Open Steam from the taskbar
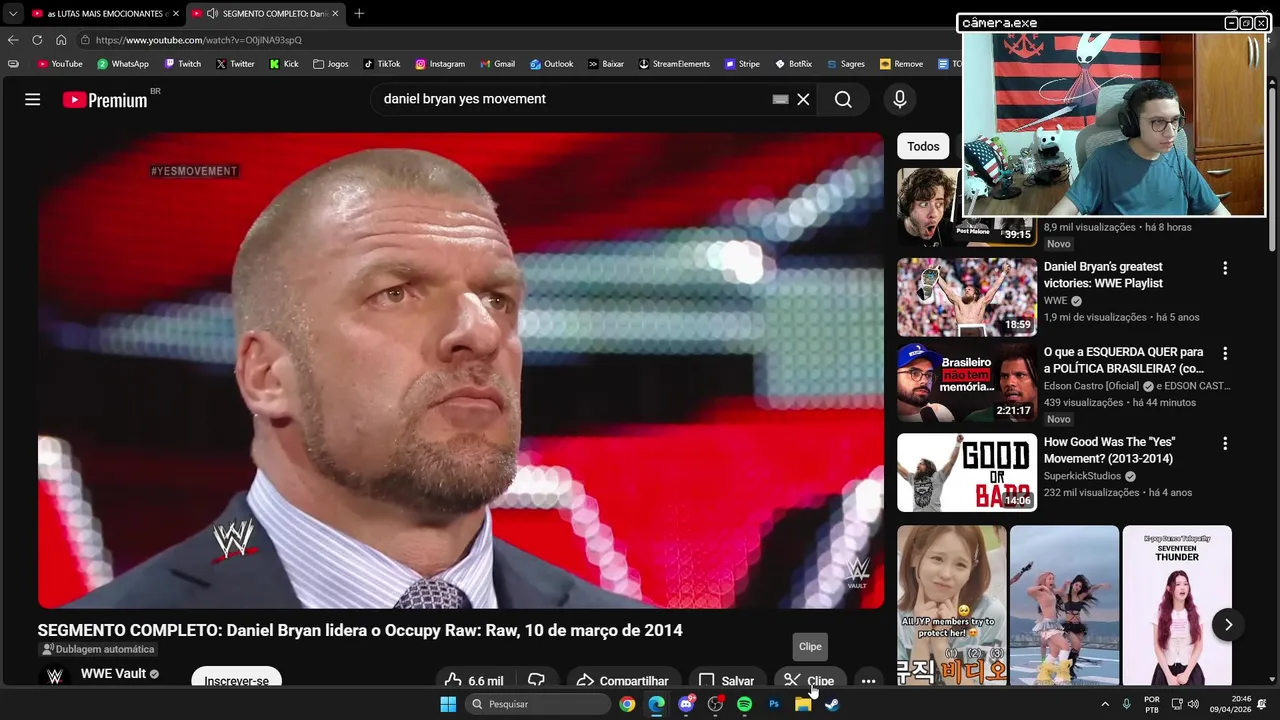Image resolution: width=1280 pixels, height=720 pixels. click(x=832, y=704)
